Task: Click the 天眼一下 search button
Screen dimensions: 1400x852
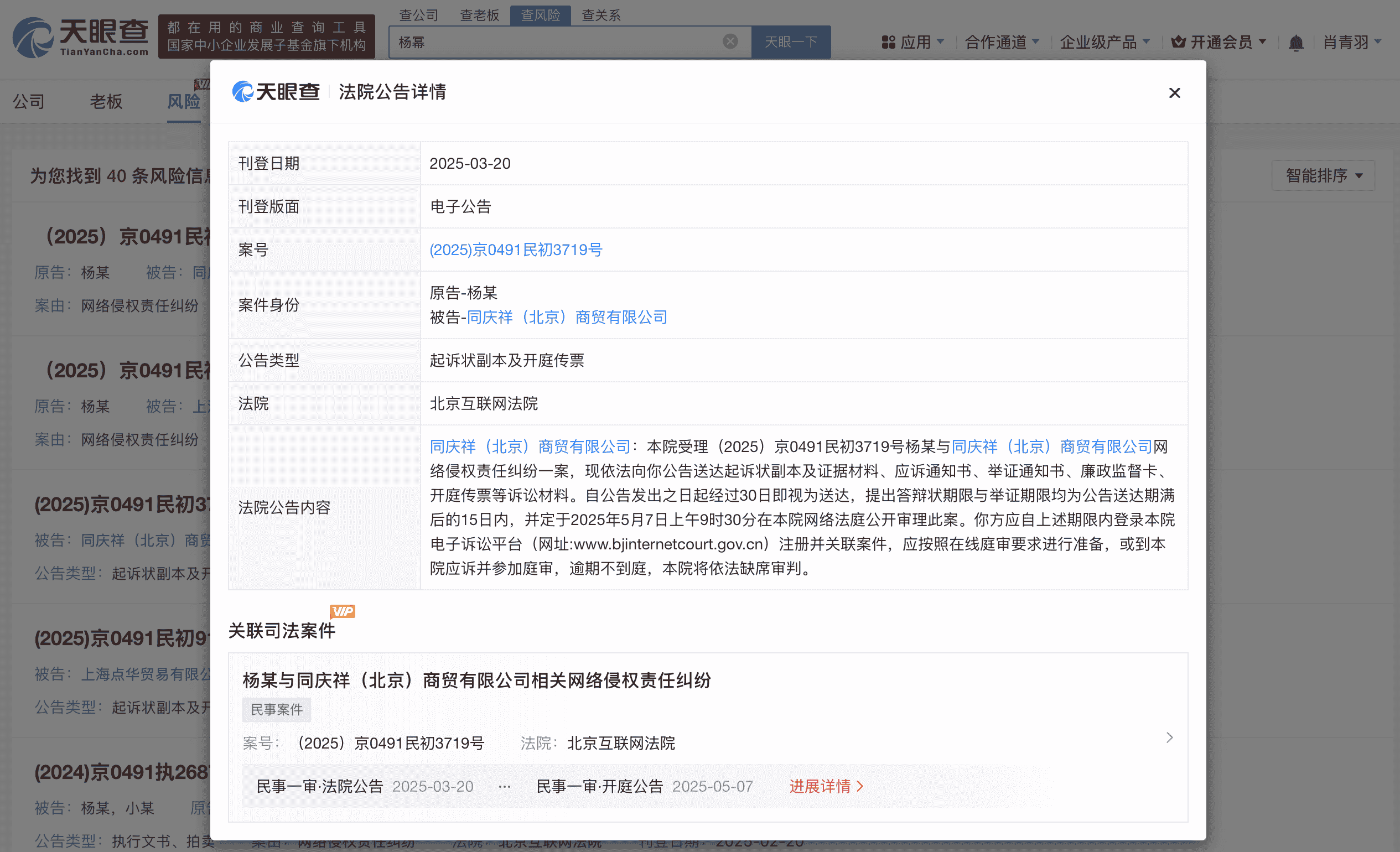Action: coord(791,40)
